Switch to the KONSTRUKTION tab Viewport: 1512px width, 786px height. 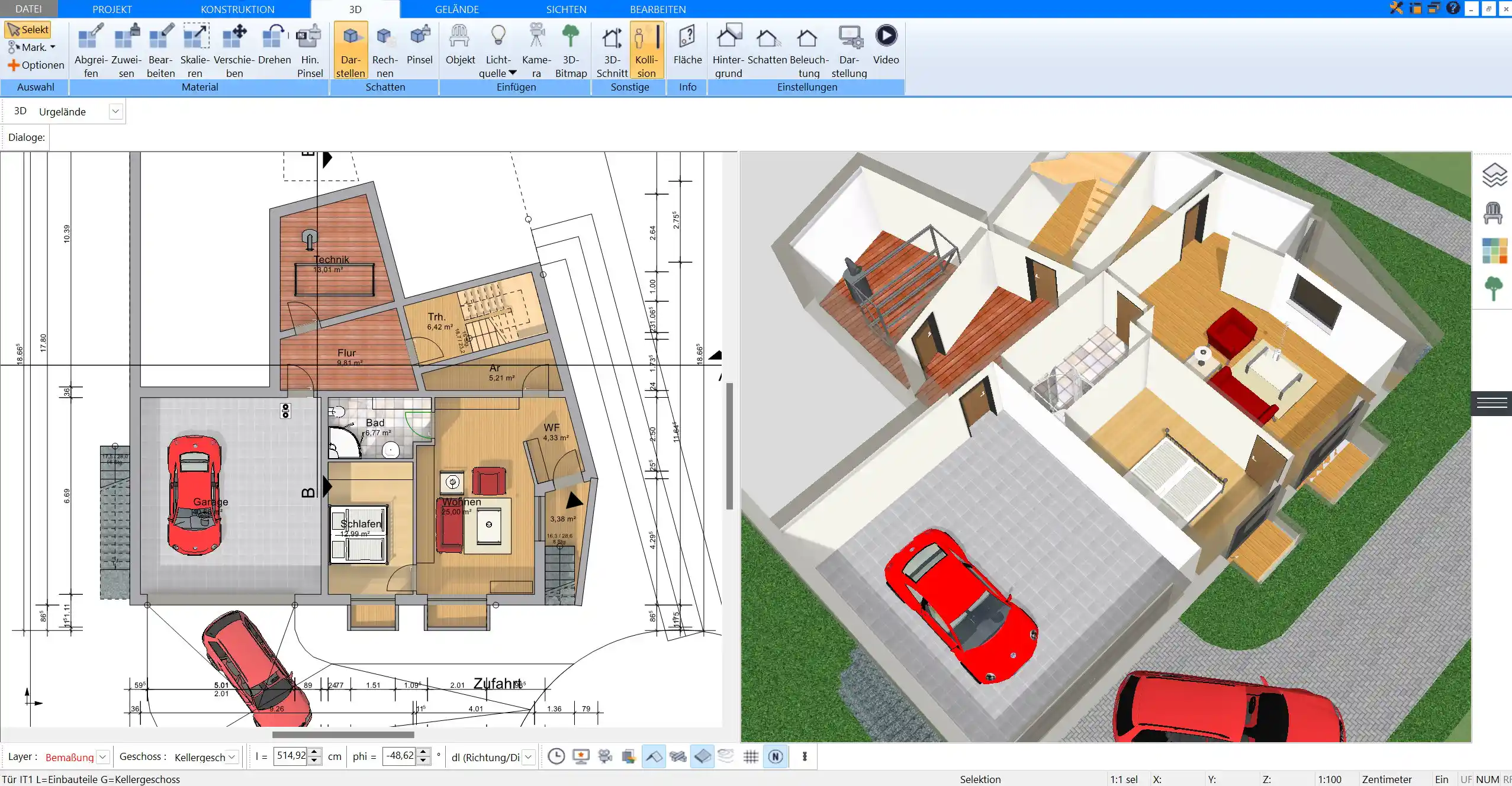[x=237, y=9]
